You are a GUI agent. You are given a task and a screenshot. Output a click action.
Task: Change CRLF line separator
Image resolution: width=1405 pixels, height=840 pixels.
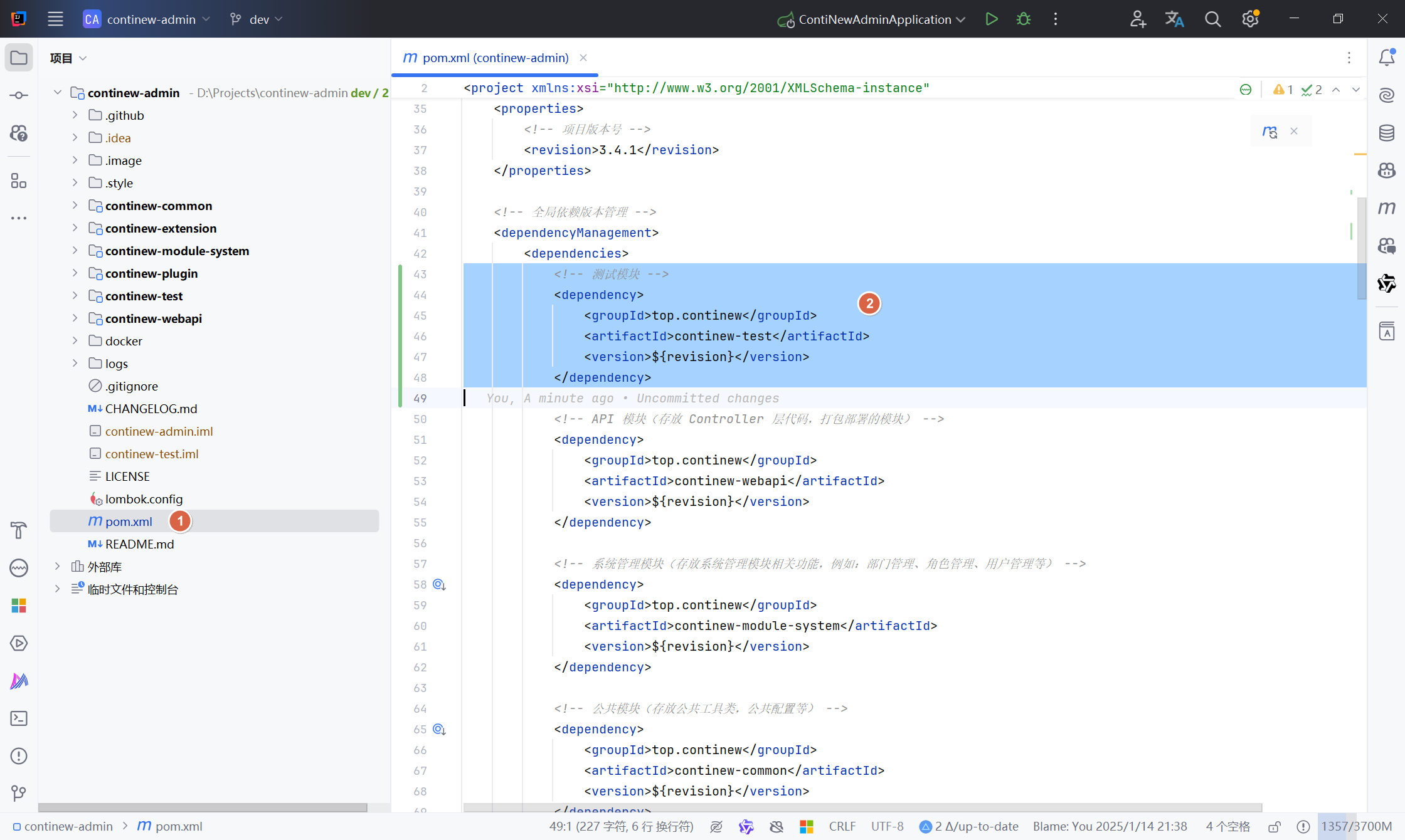(842, 827)
